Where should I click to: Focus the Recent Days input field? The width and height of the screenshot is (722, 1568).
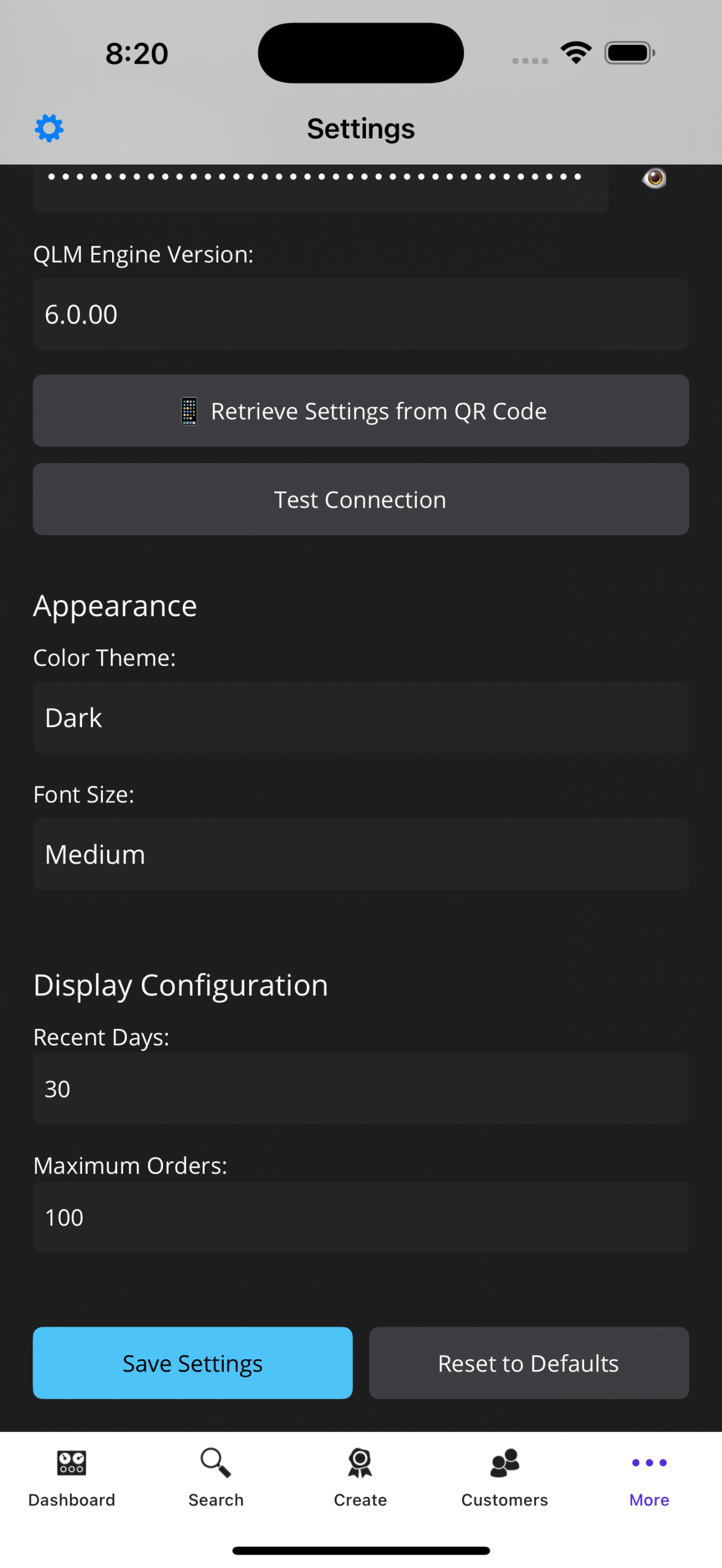360,1089
